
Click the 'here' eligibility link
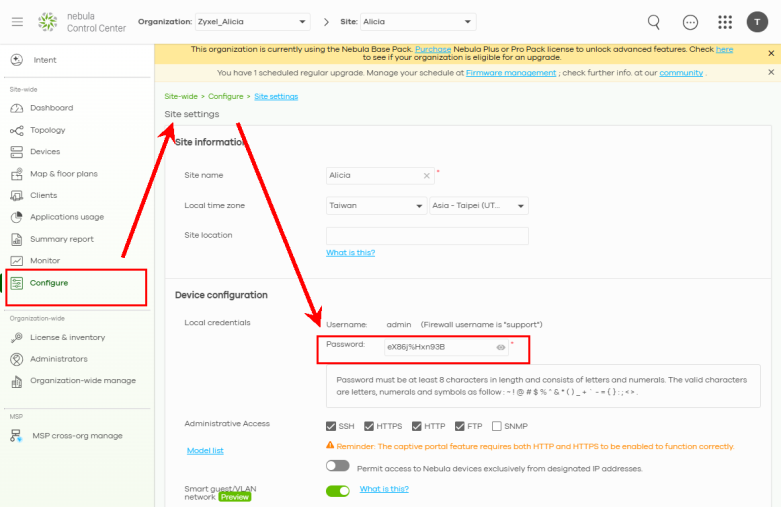(724, 49)
